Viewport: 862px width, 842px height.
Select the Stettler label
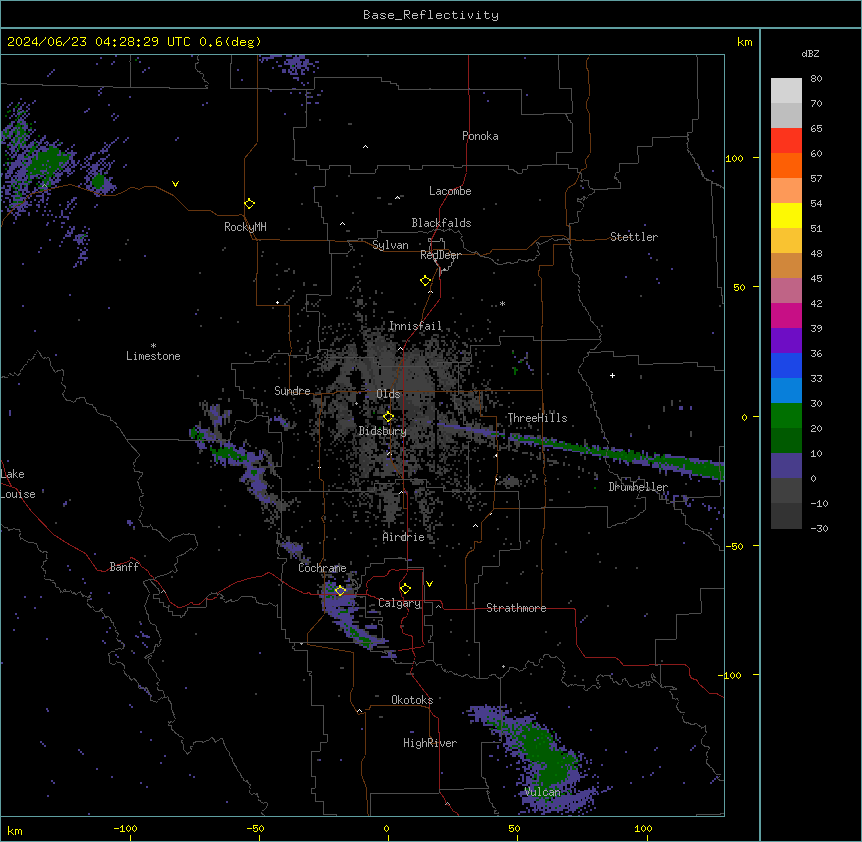tap(633, 237)
